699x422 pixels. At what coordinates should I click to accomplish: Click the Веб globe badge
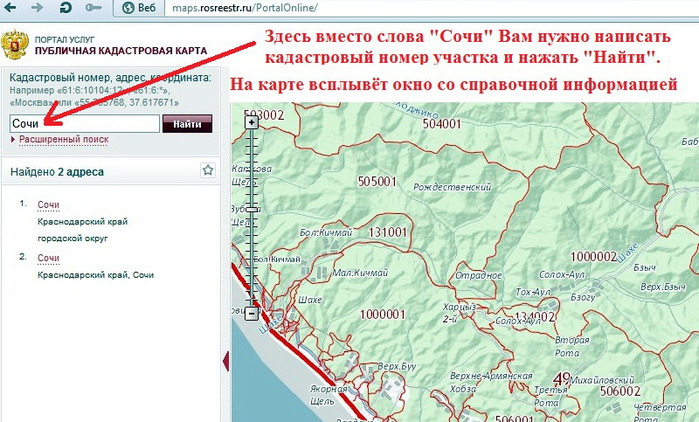click(140, 8)
